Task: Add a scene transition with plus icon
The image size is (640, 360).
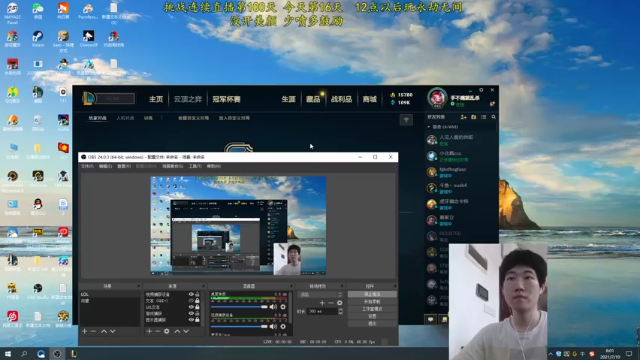Action: (x=322, y=303)
